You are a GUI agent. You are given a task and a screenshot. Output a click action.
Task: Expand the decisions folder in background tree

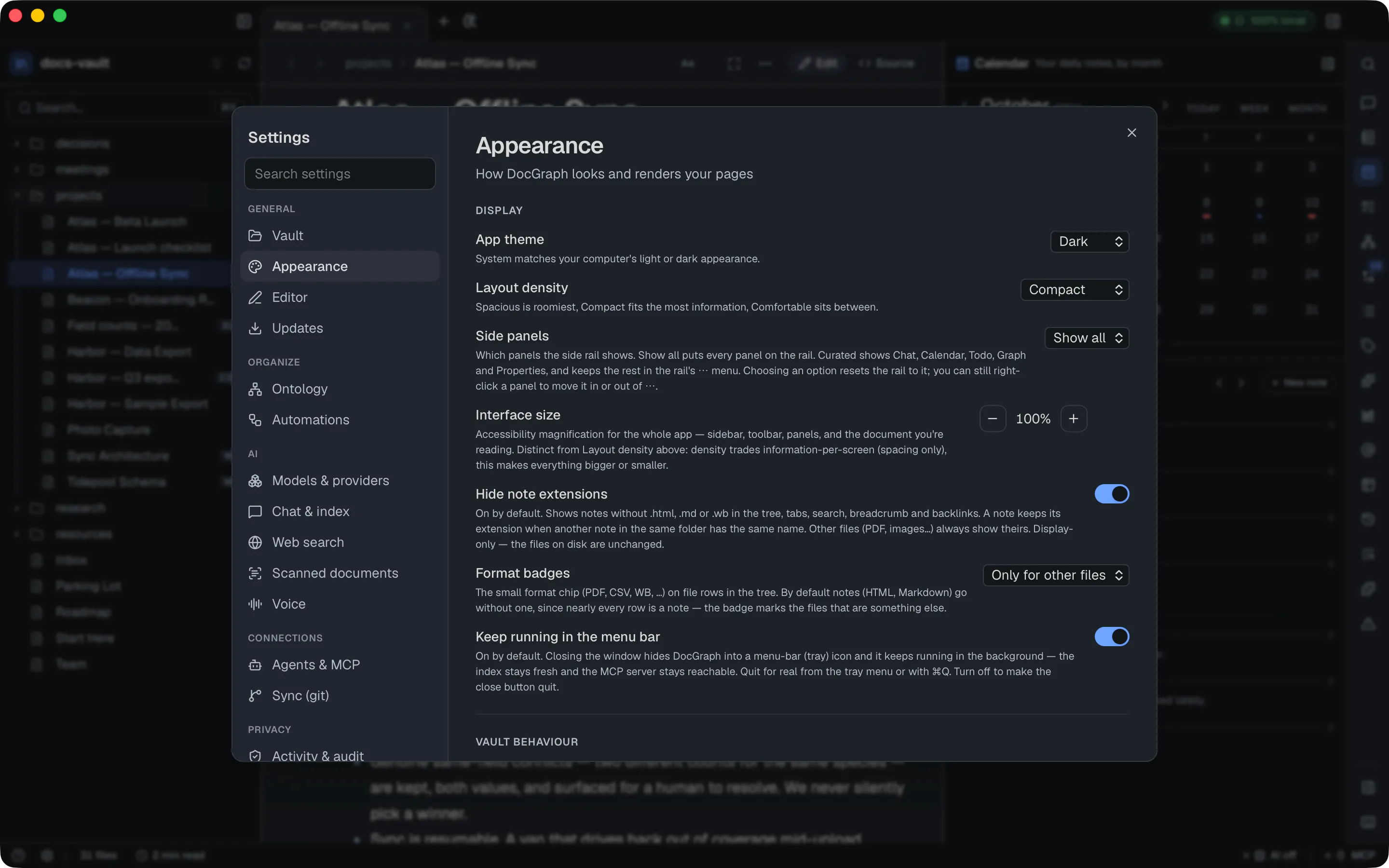click(17, 143)
